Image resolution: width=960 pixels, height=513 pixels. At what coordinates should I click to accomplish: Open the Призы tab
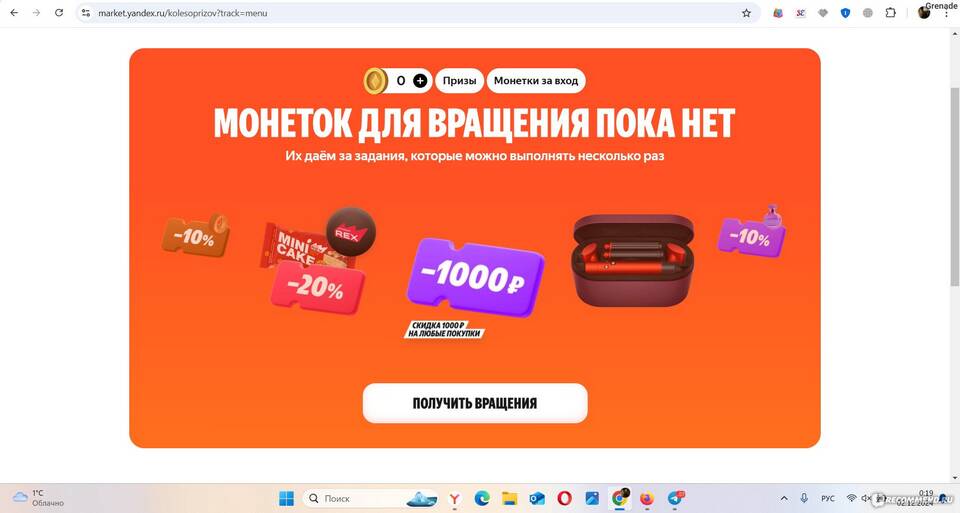(x=460, y=81)
